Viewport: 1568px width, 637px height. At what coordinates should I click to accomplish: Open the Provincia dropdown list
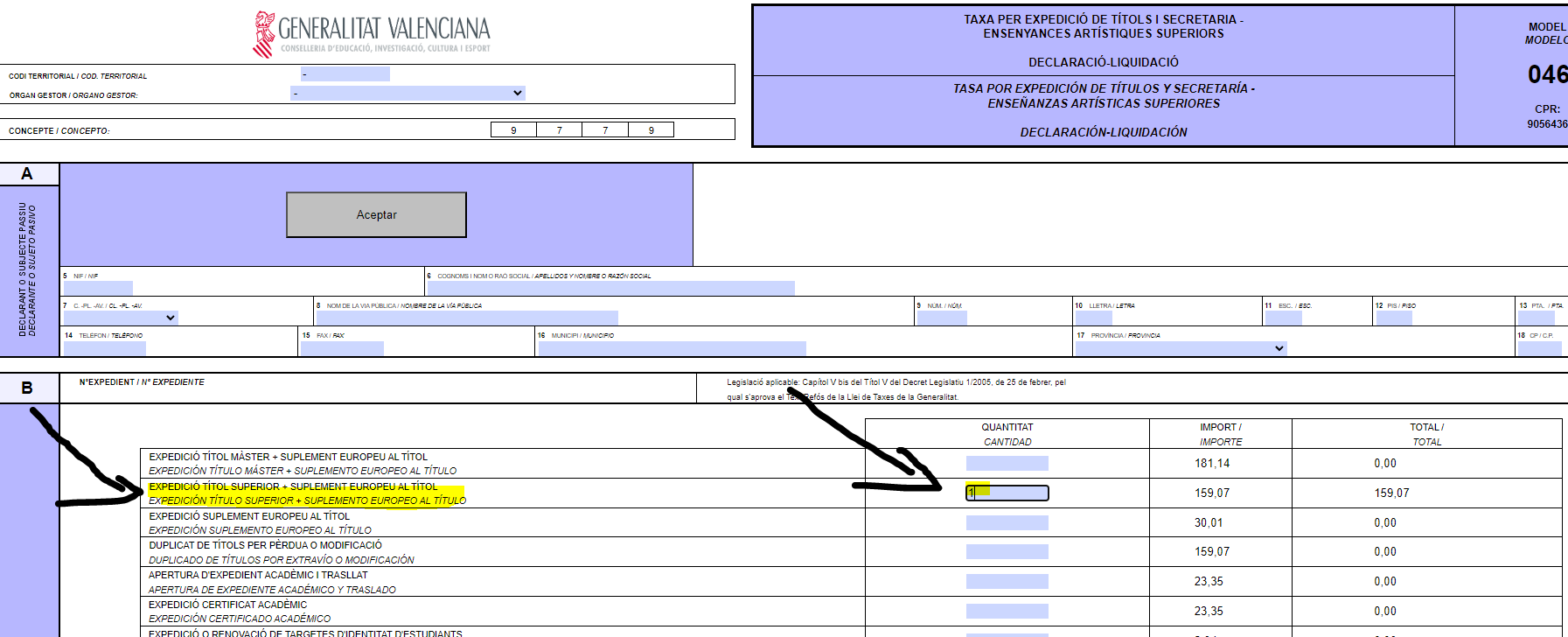point(1181,348)
